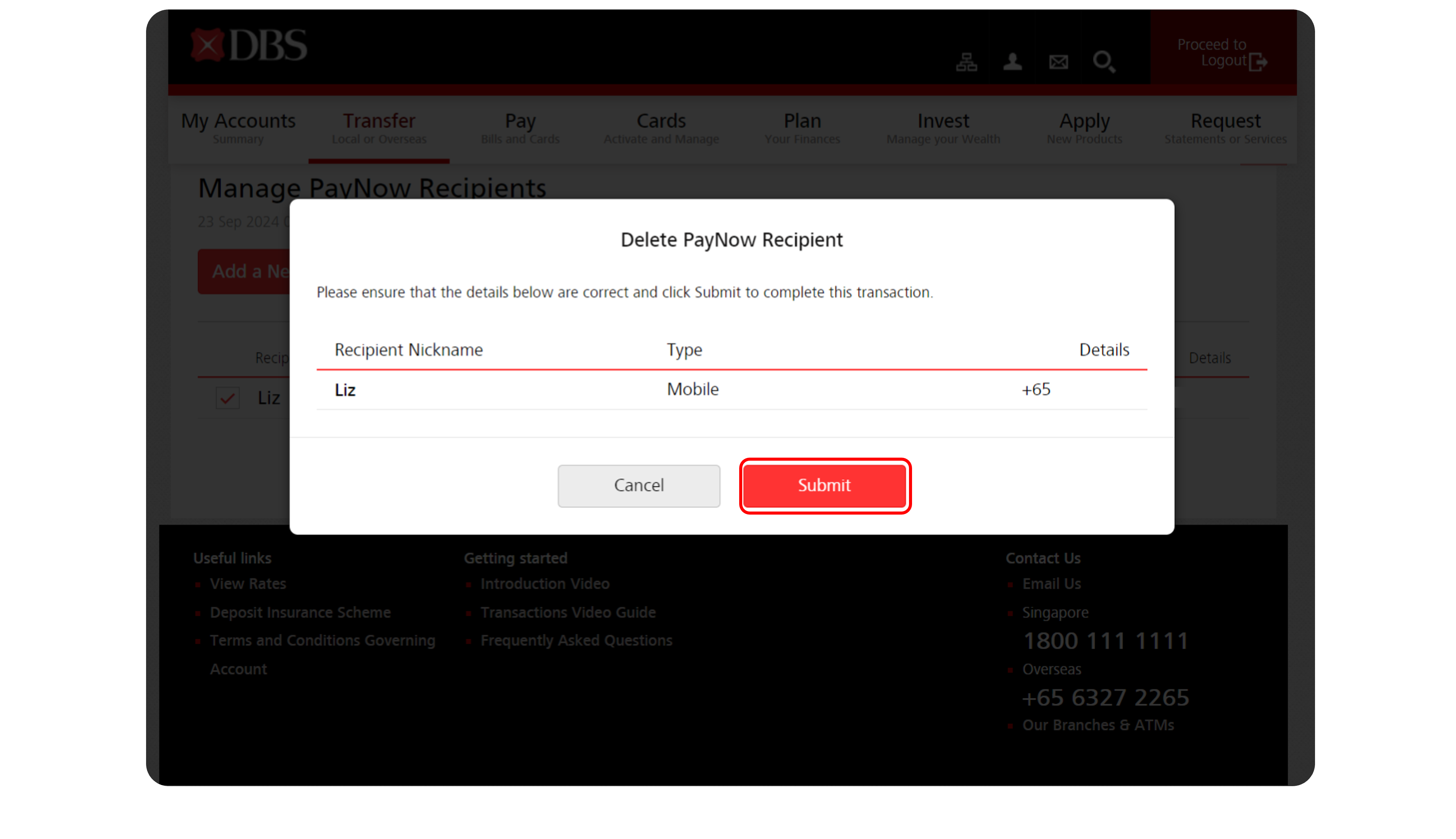
Task: Click Manage PayNow Recipients heading
Action: 372,188
